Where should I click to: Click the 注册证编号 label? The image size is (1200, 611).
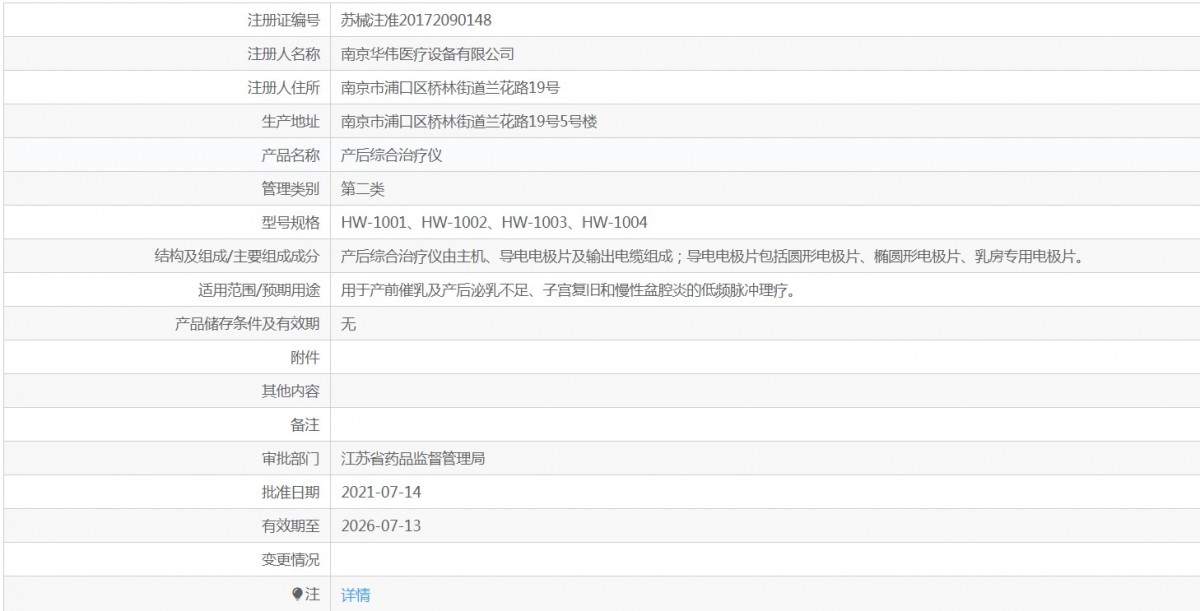pyautogui.click(x=283, y=20)
